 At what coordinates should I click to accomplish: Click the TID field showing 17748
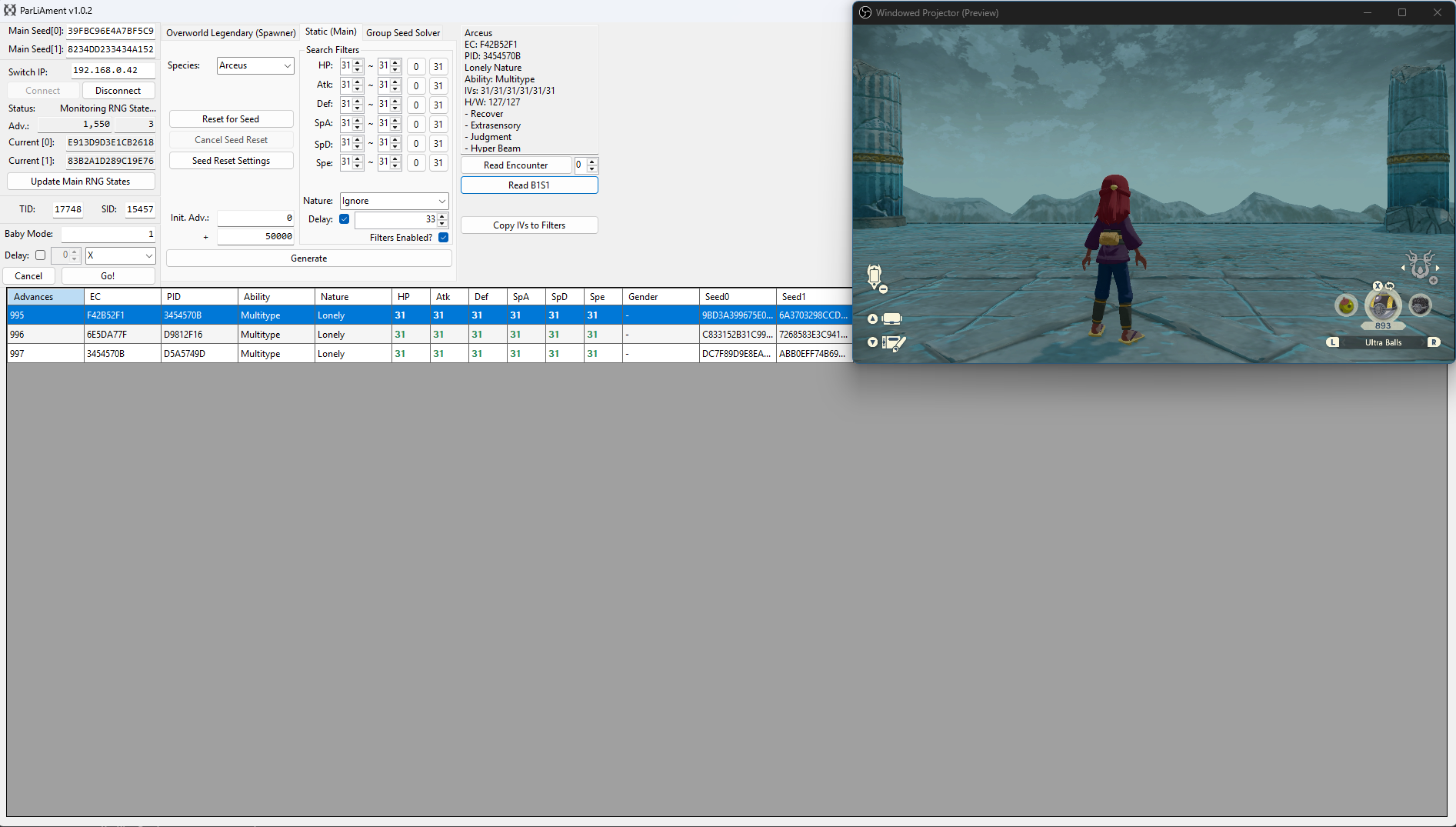click(x=68, y=209)
